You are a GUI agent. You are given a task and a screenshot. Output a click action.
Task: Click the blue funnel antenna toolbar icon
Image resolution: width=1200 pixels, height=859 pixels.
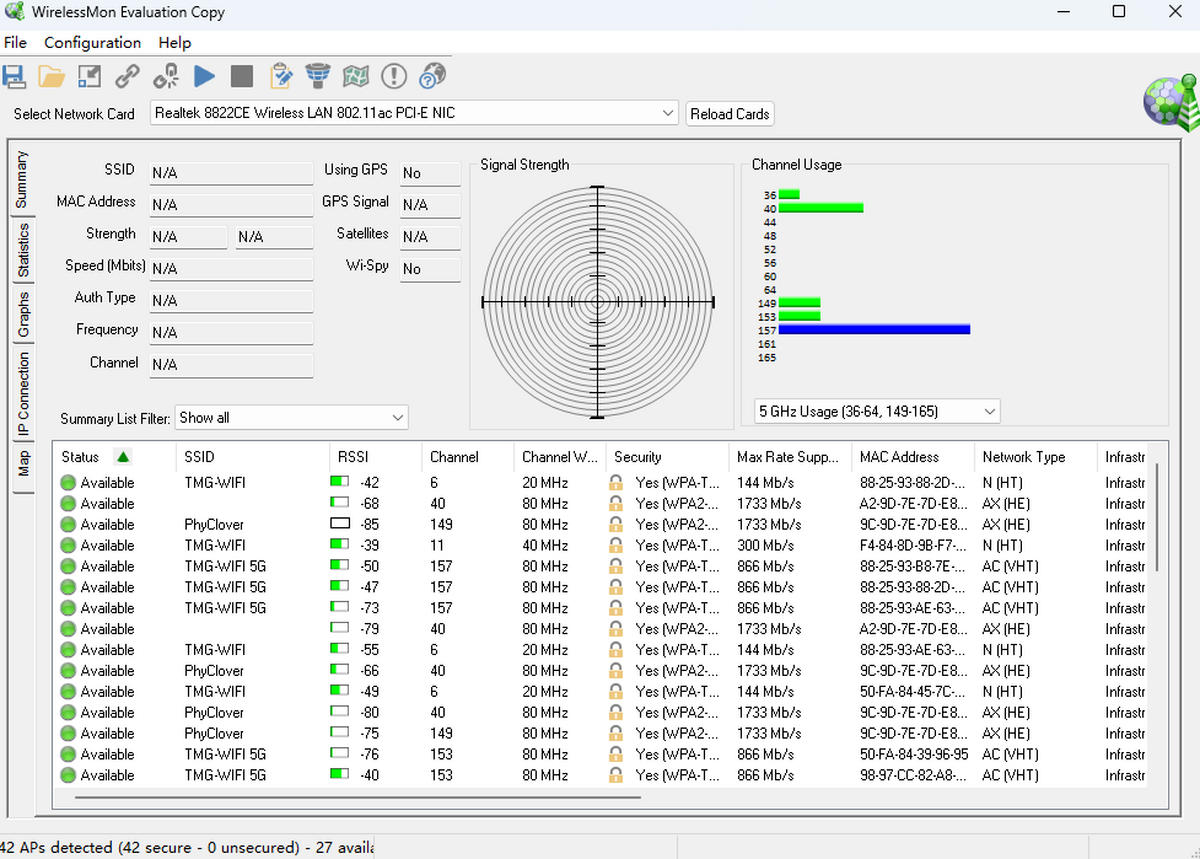(x=317, y=76)
